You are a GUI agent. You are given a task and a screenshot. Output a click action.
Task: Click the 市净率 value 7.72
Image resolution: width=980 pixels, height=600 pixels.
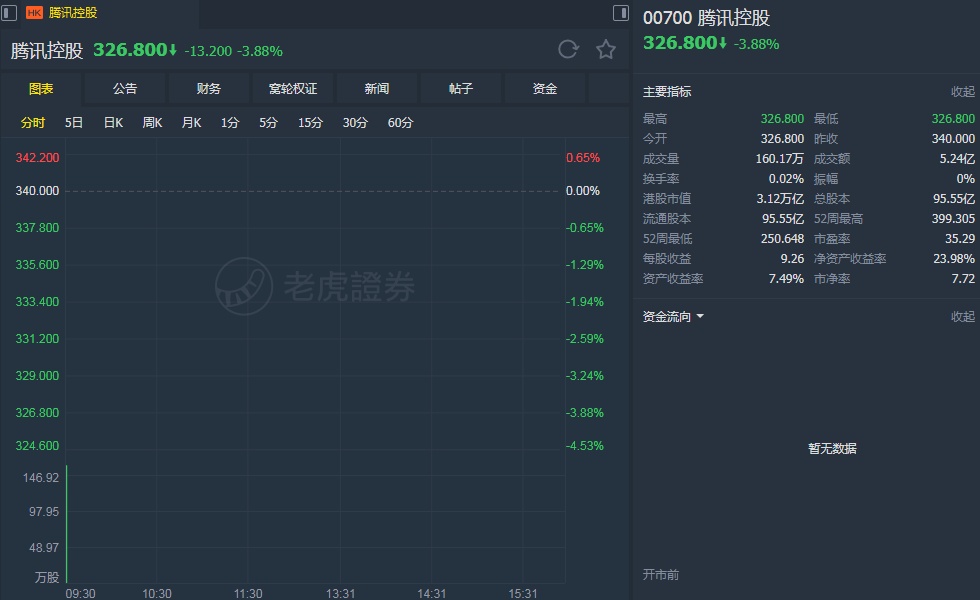point(963,279)
